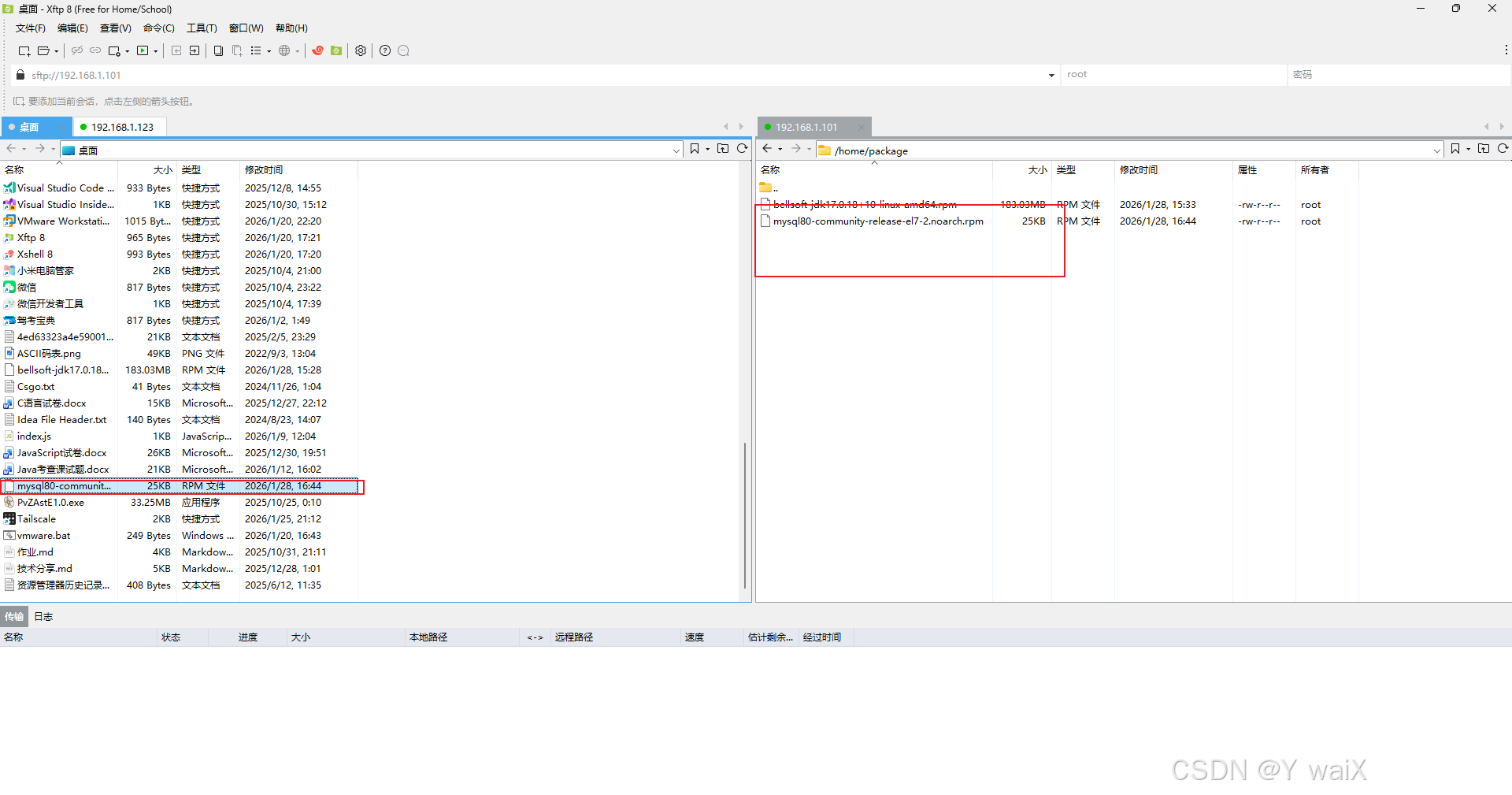Click the new file-pane icon with plus
This screenshot has width=1512, height=795.
click(237, 50)
